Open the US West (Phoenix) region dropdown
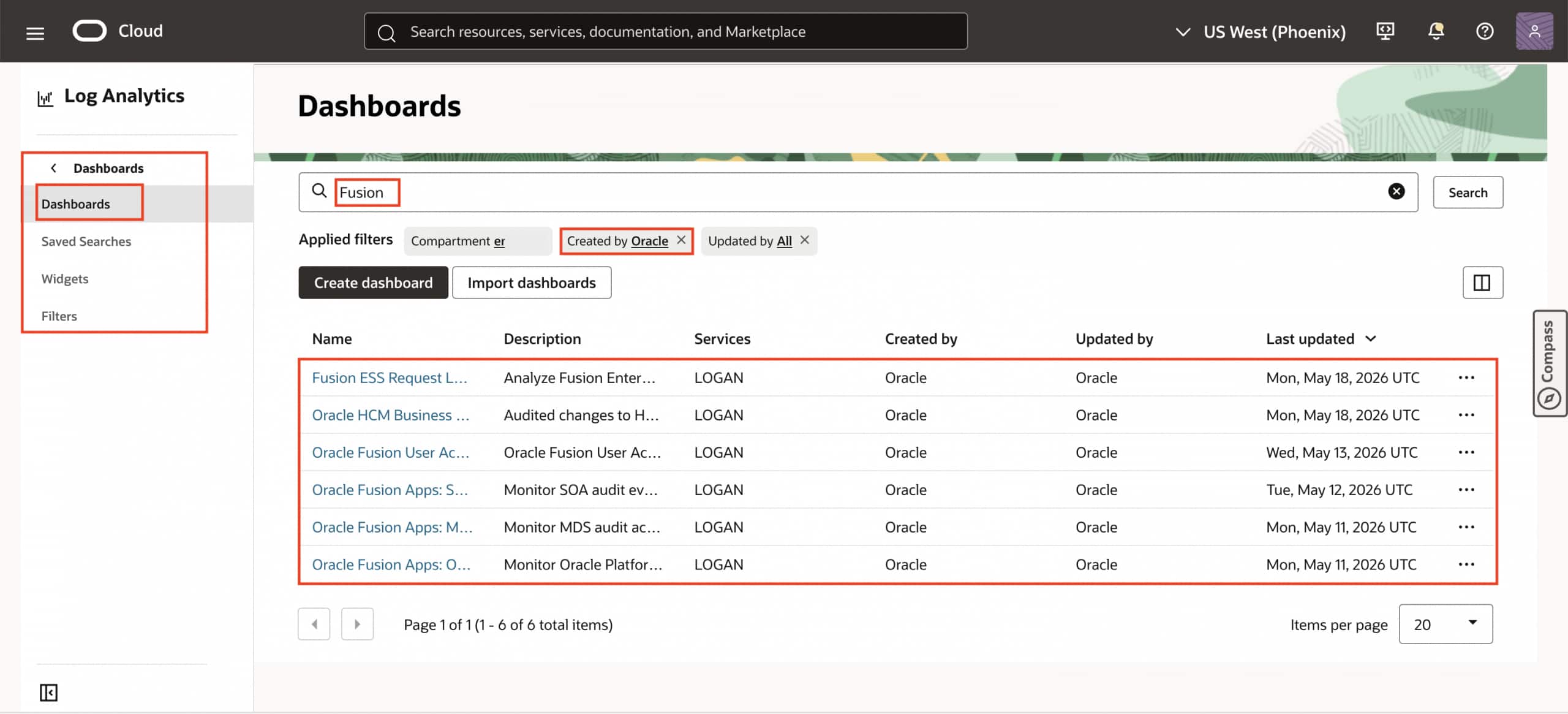This screenshot has height=714, width=1568. tap(1261, 31)
